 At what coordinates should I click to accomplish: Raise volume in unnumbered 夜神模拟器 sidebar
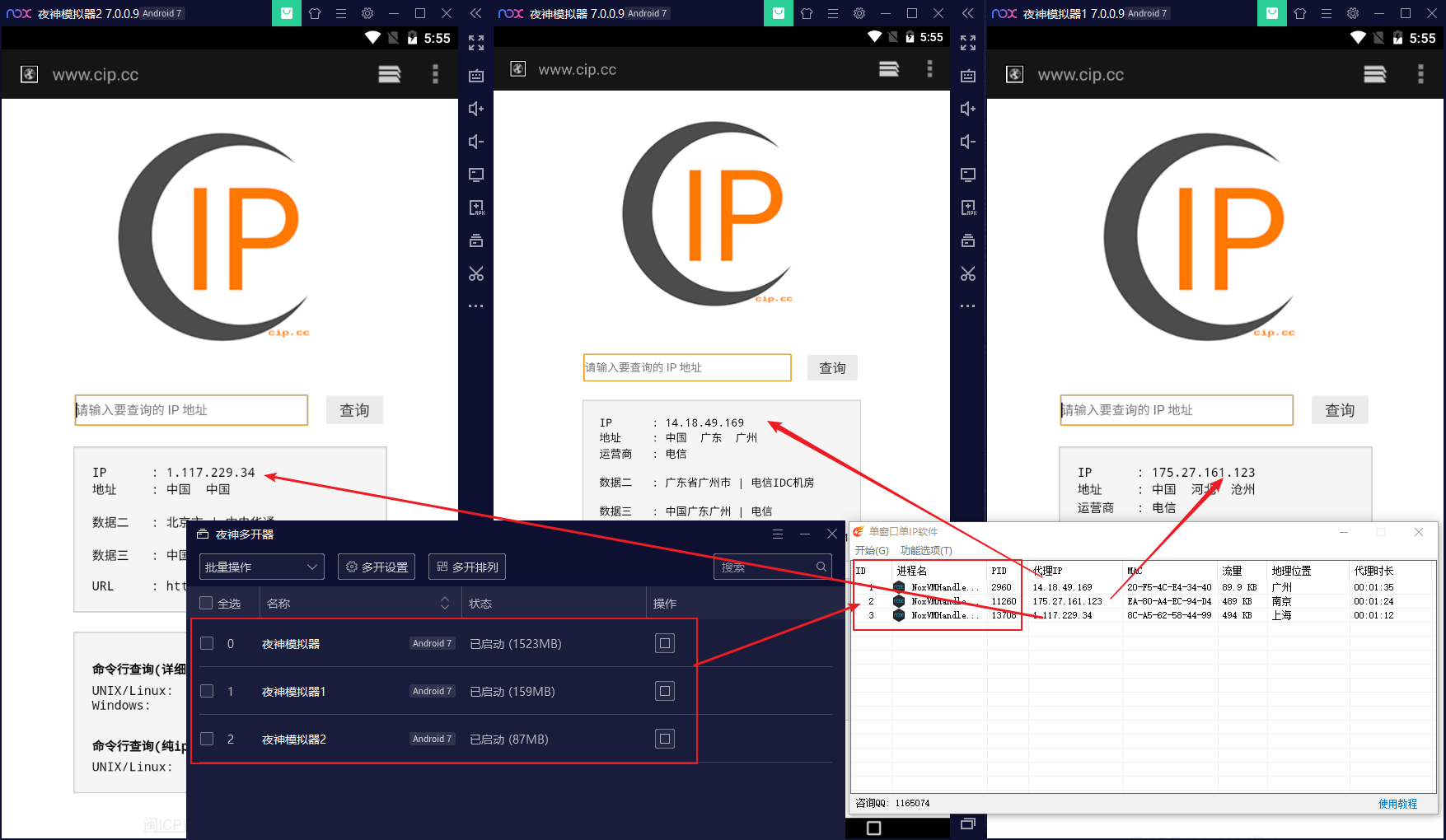click(968, 109)
